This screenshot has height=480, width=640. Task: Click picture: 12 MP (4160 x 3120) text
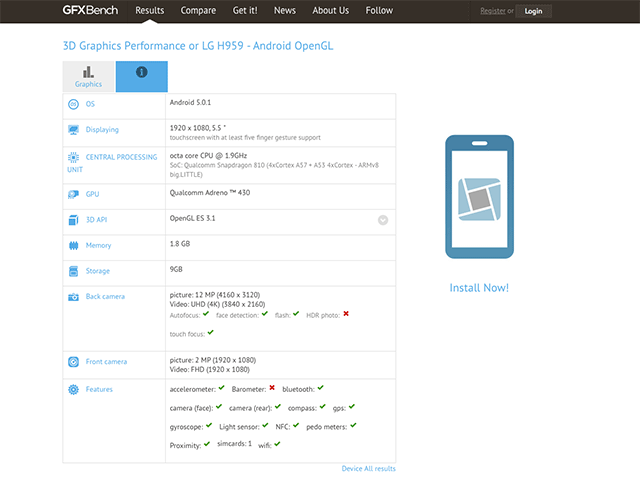(215, 295)
